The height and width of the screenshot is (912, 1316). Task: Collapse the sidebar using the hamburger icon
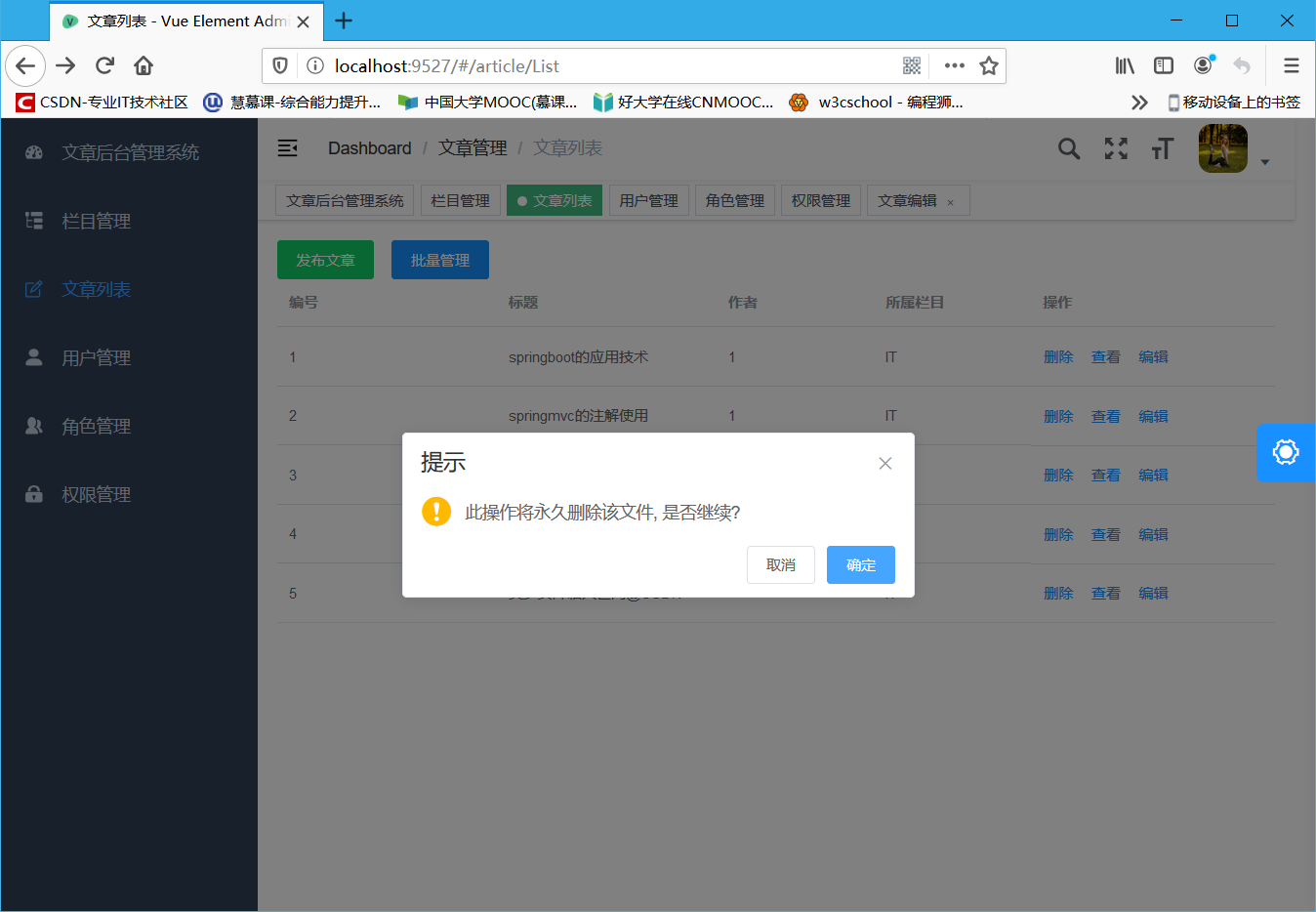287,148
